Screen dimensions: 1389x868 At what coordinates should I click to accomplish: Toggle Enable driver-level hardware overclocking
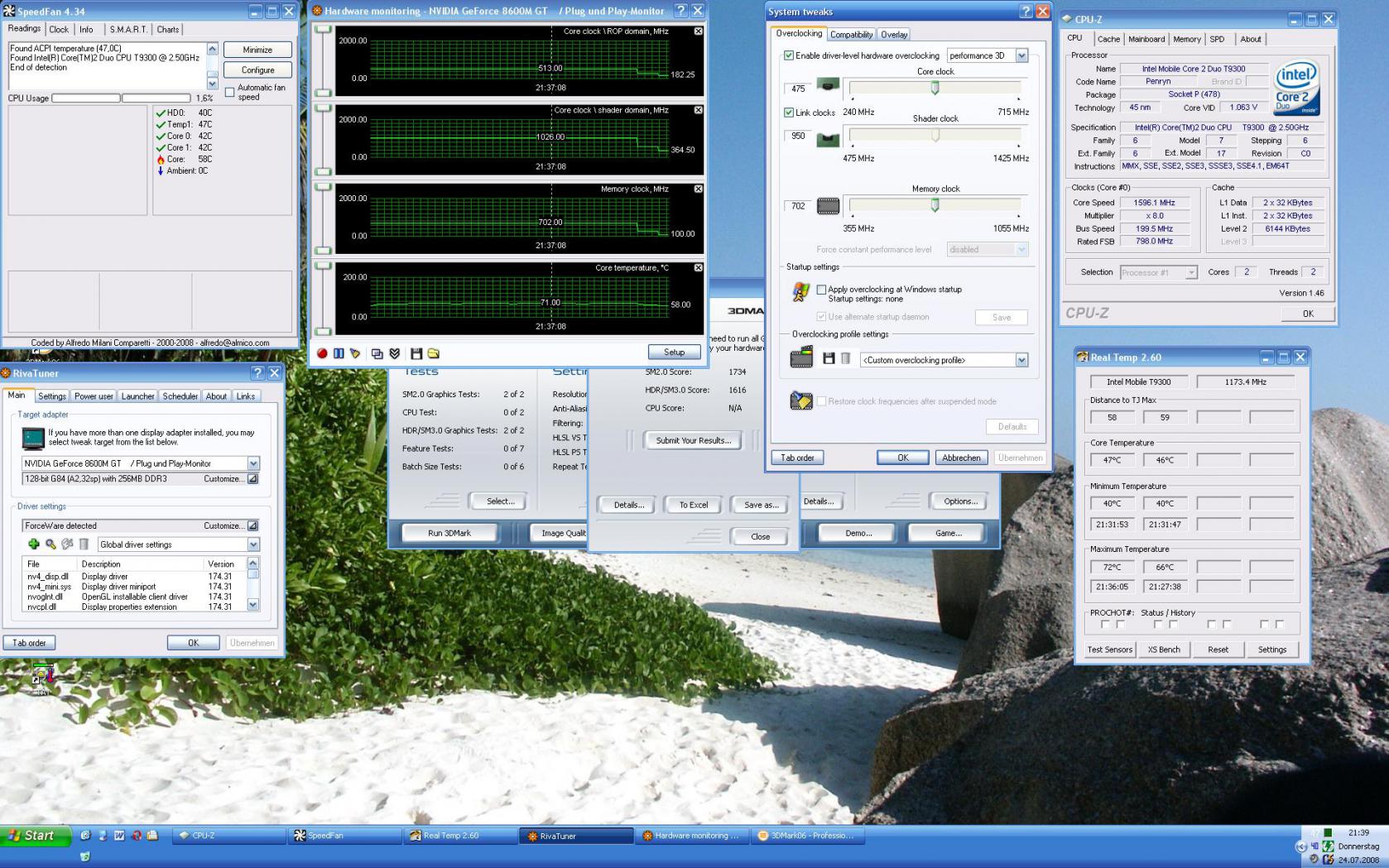point(789,55)
